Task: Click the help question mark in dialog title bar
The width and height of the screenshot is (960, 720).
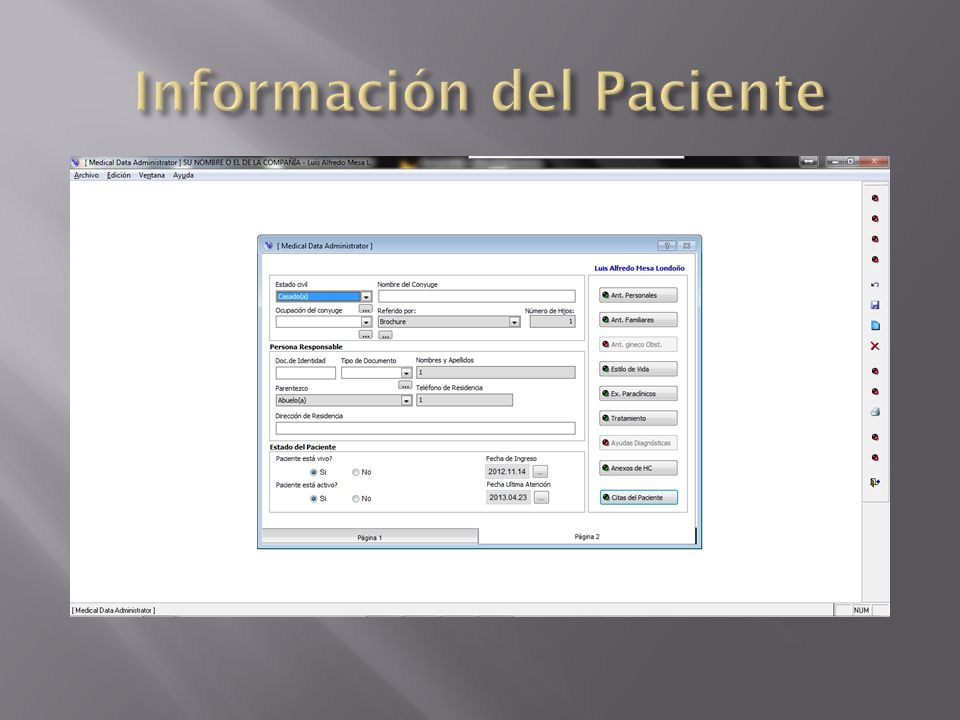Action: [x=667, y=246]
